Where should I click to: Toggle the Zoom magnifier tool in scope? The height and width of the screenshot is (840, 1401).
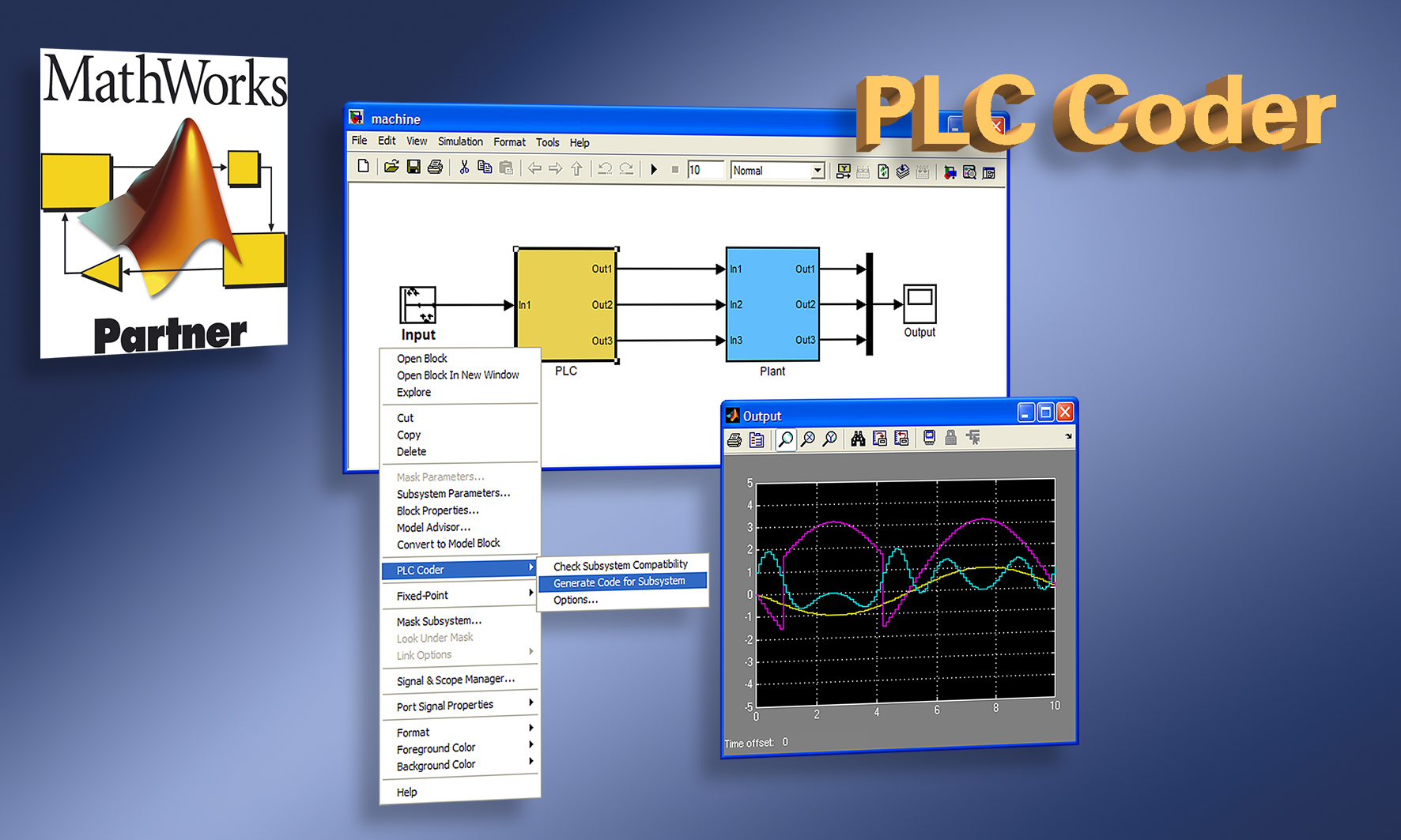pyautogui.click(x=786, y=439)
